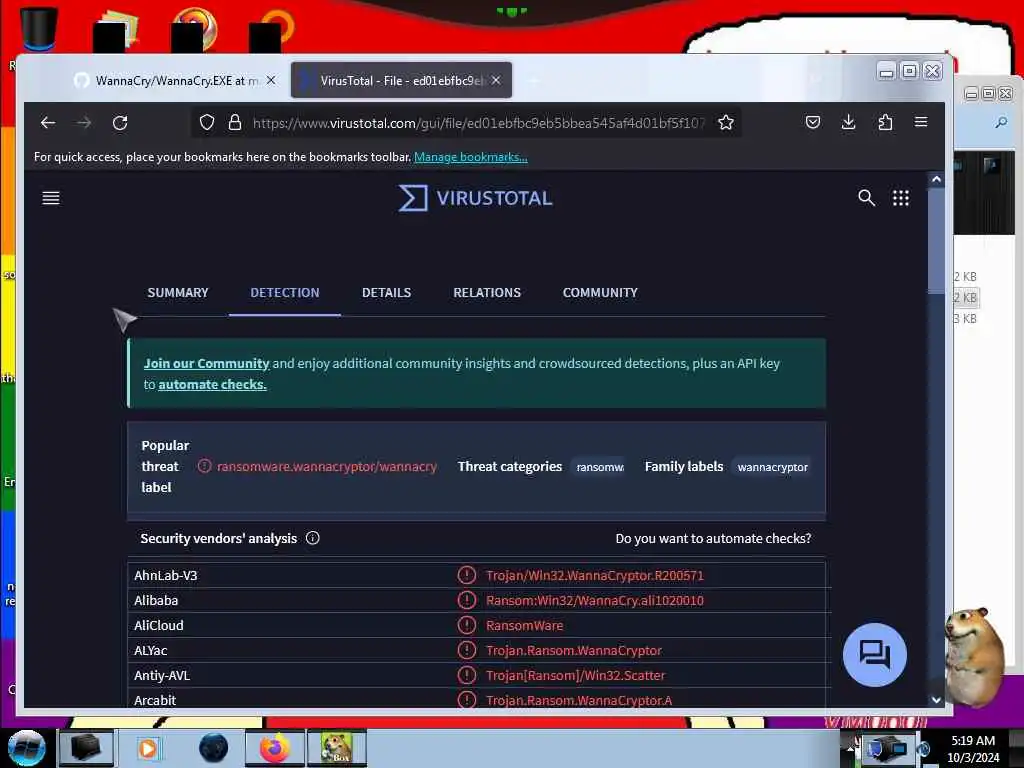Viewport: 1024px width, 768px height.
Task: Select the DETECTION tab
Action: pos(285,293)
